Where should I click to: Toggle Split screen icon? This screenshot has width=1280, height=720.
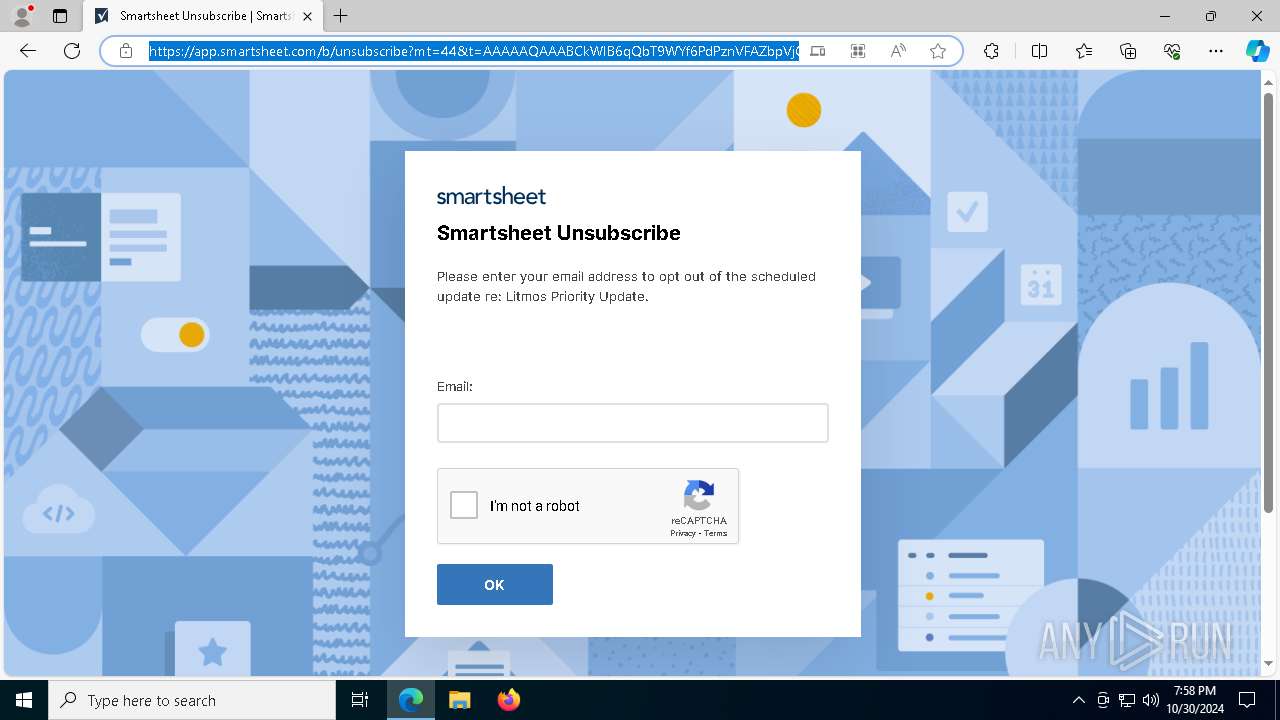[x=1039, y=51]
